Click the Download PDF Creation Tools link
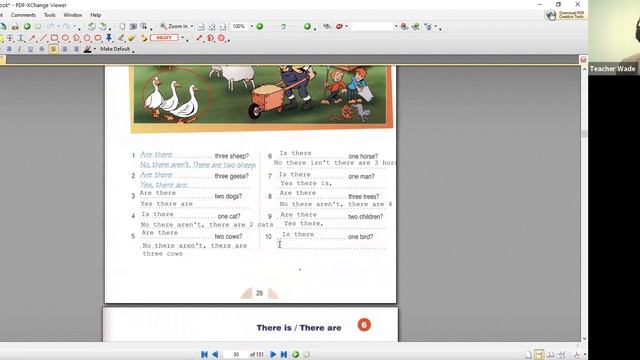This screenshot has width=640, height=360. 566,15
